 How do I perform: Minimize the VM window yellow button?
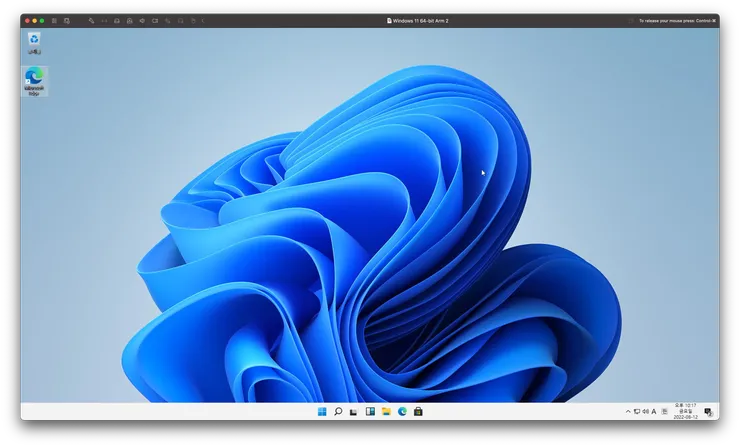tap(34, 21)
